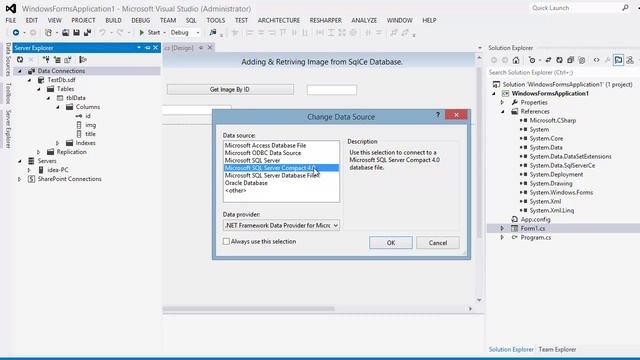Image resolution: width=640 pixels, height=360 pixels.
Task: Click the Navigate Backward toolbar icon
Action: click(16, 32)
